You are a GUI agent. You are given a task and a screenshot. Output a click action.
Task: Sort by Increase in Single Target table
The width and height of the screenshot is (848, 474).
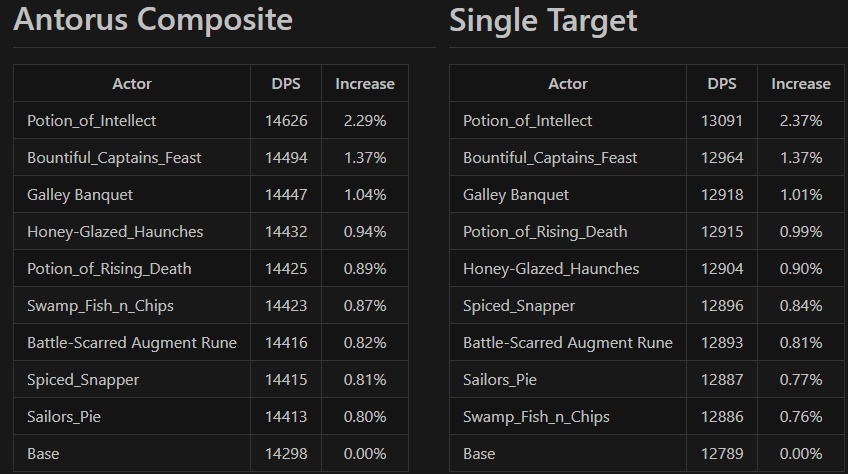tap(801, 84)
